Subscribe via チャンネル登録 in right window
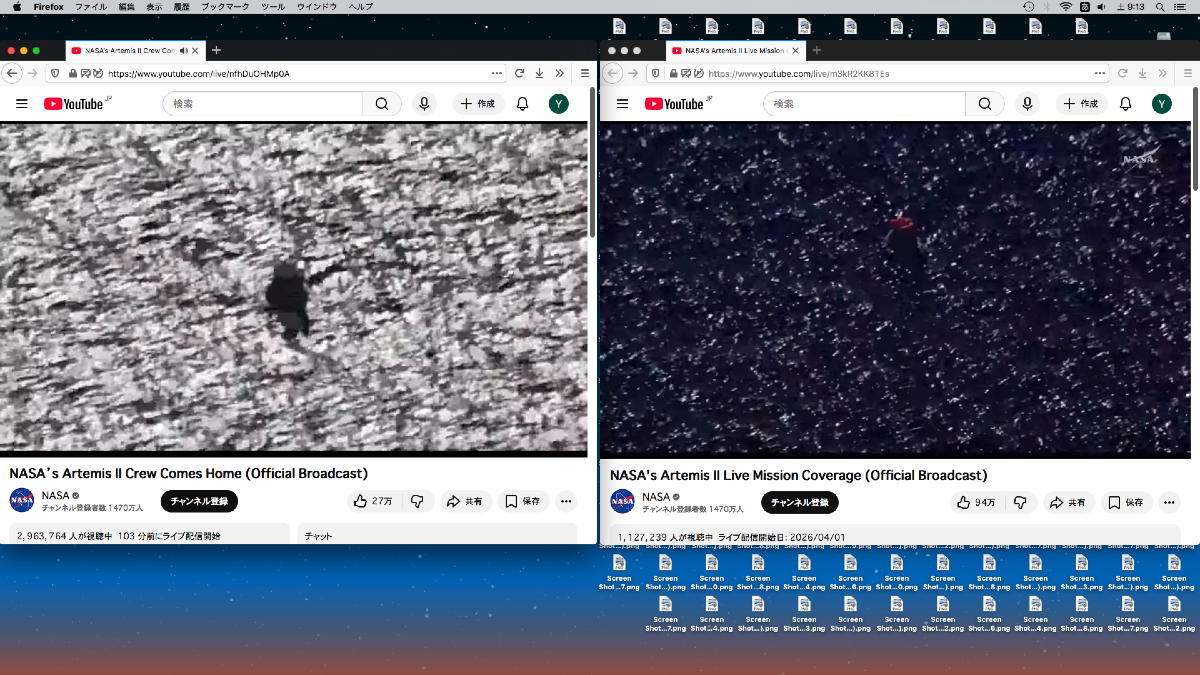1200x675 pixels. (800, 502)
